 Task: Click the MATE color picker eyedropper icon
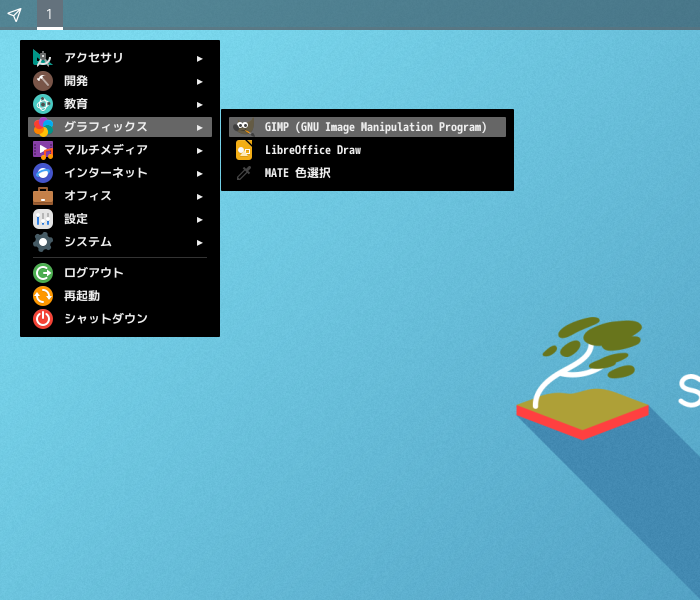(244, 173)
